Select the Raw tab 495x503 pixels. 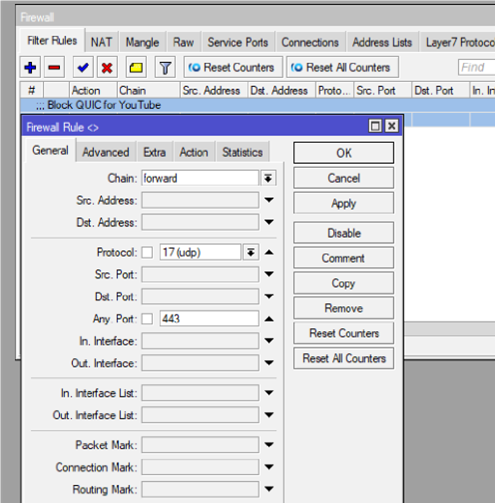point(183,42)
